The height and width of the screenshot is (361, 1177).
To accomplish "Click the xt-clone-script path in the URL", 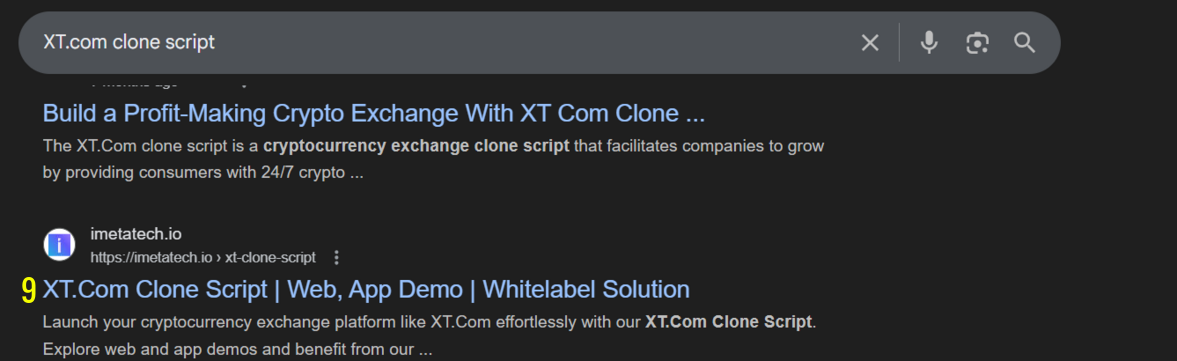I will click(270, 257).
